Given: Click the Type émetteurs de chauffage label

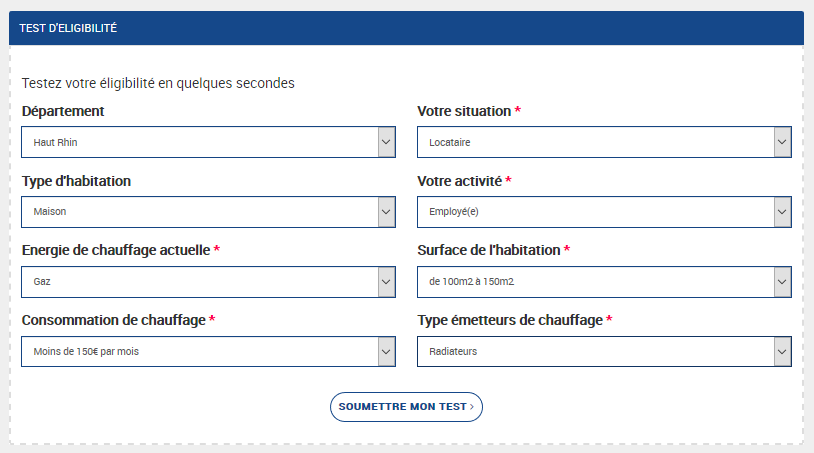Looking at the screenshot, I should (509, 320).
